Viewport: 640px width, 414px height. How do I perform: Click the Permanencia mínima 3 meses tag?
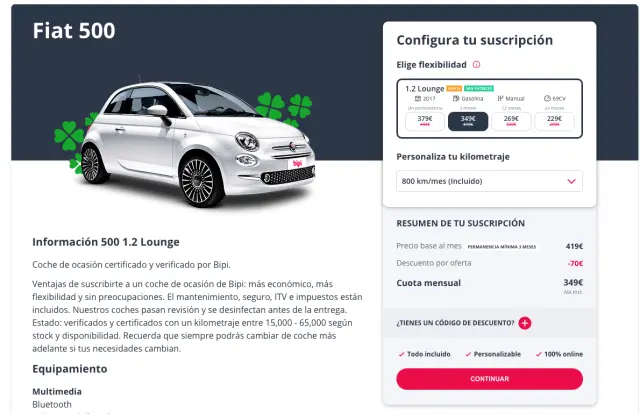tap(502, 247)
